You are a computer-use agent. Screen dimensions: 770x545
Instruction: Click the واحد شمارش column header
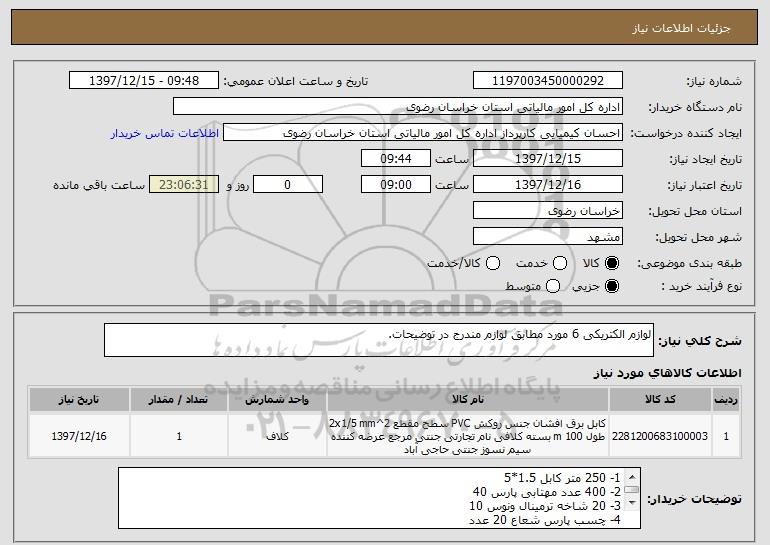pyautogui.click(x=277, y=400)
